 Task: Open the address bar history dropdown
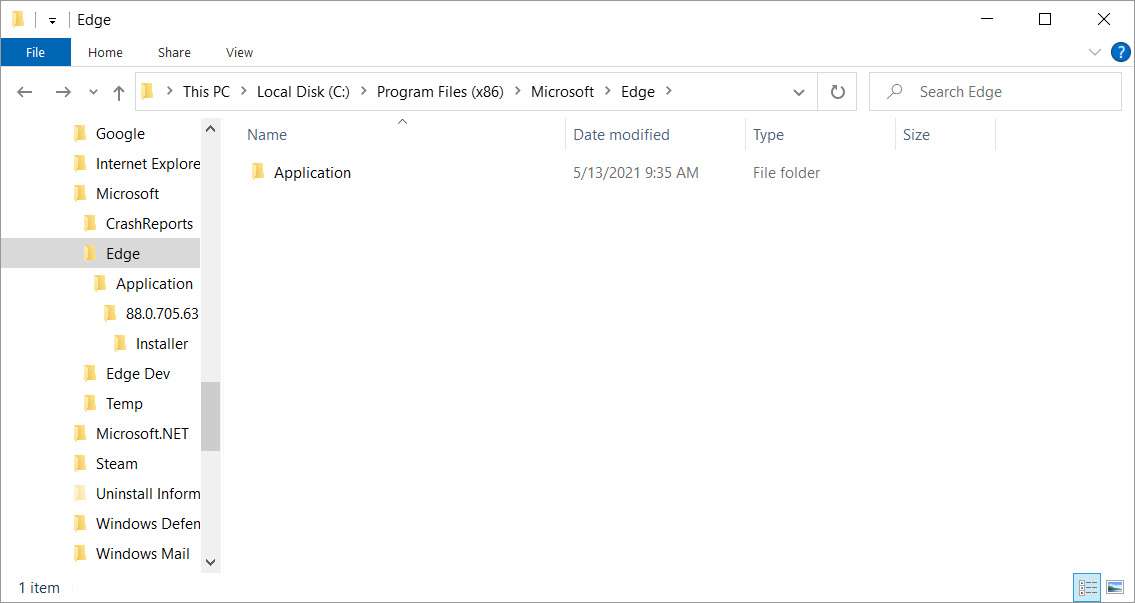[x=799, y=92]
